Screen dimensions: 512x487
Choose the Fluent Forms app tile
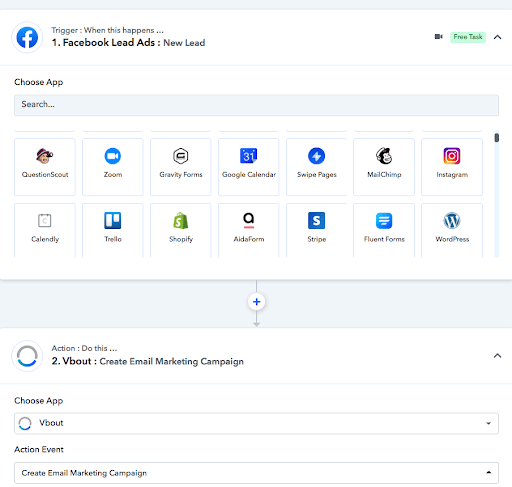[384, 230]
